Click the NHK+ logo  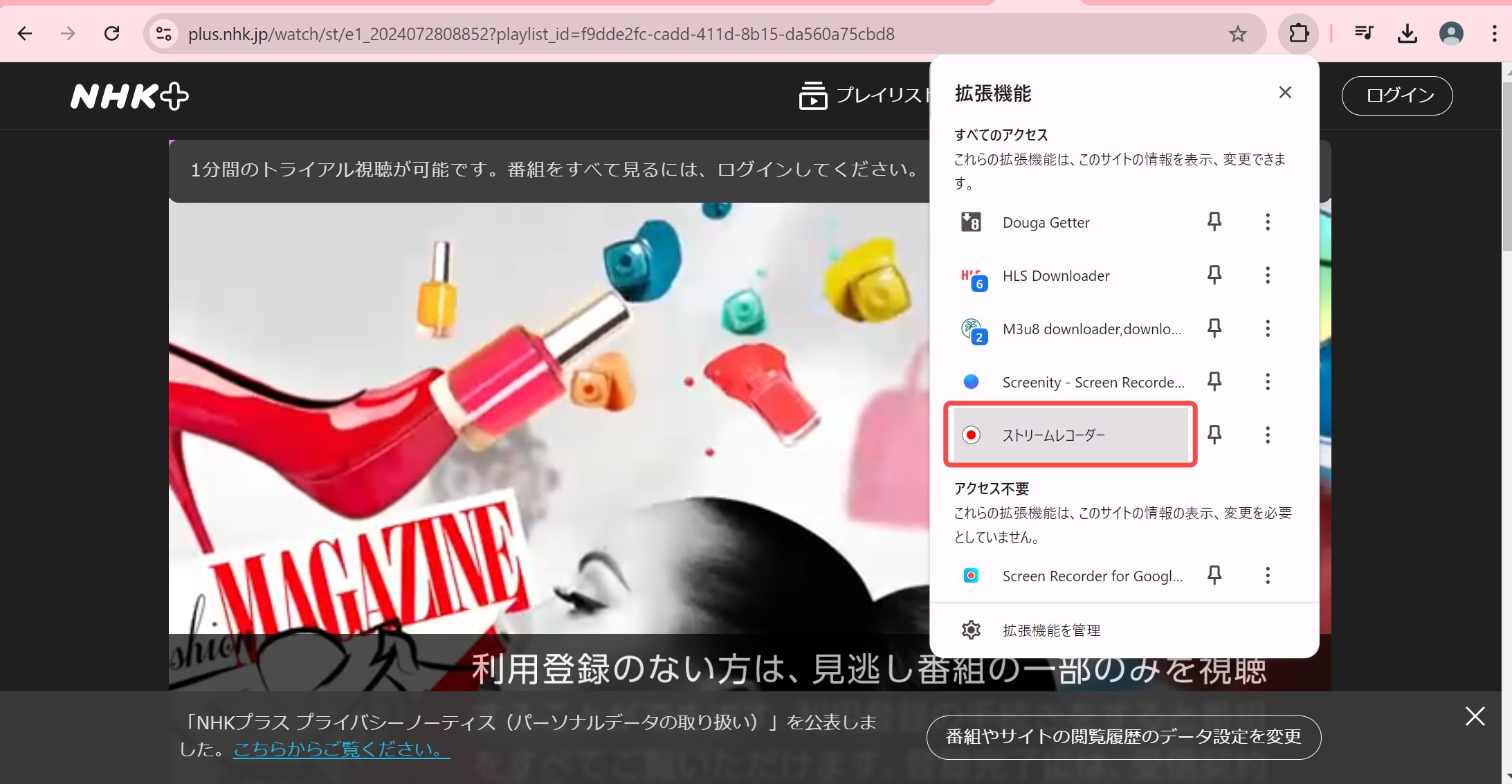pos(129,96)
